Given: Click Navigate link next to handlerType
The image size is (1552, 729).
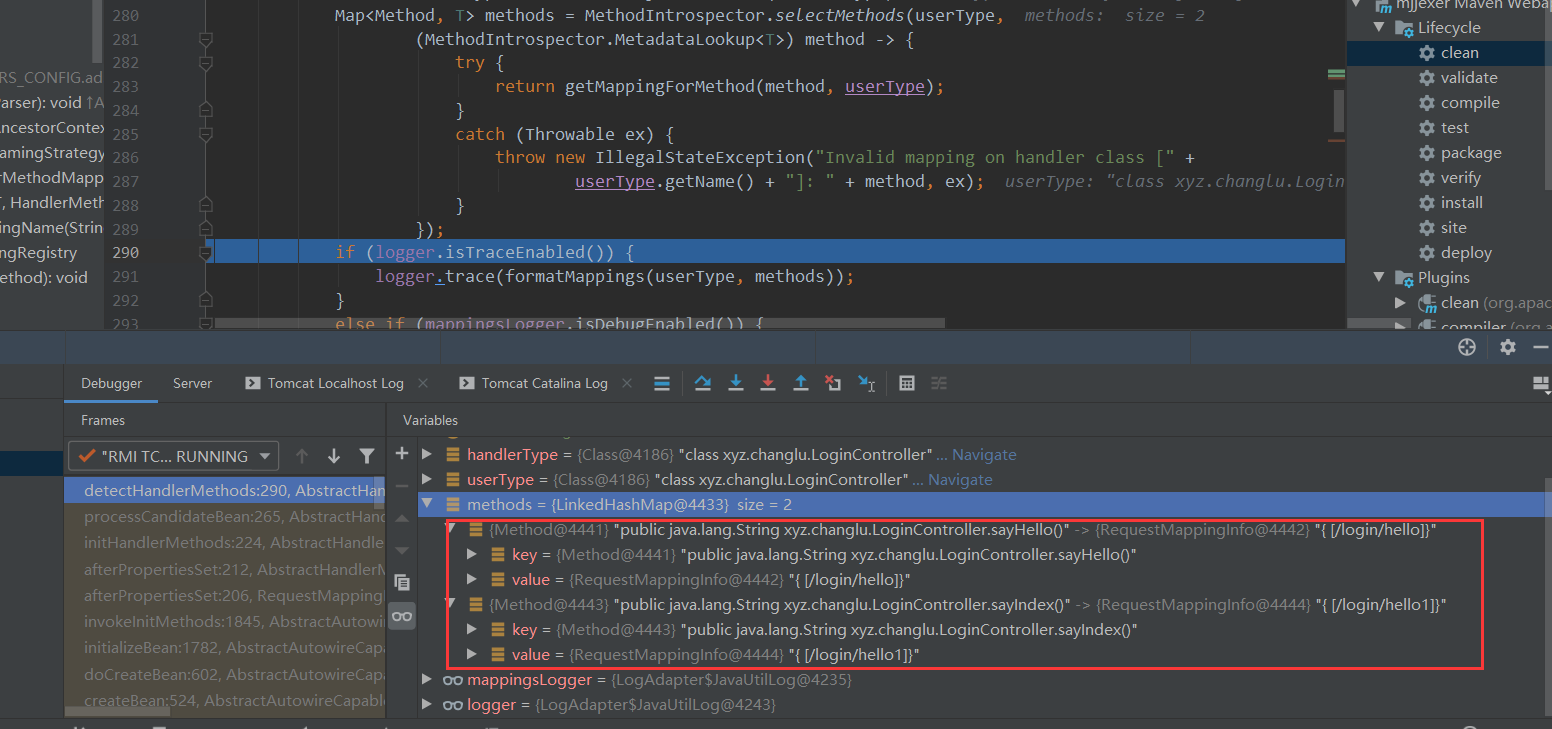Looking at the screenshot, I should point(984,454).
